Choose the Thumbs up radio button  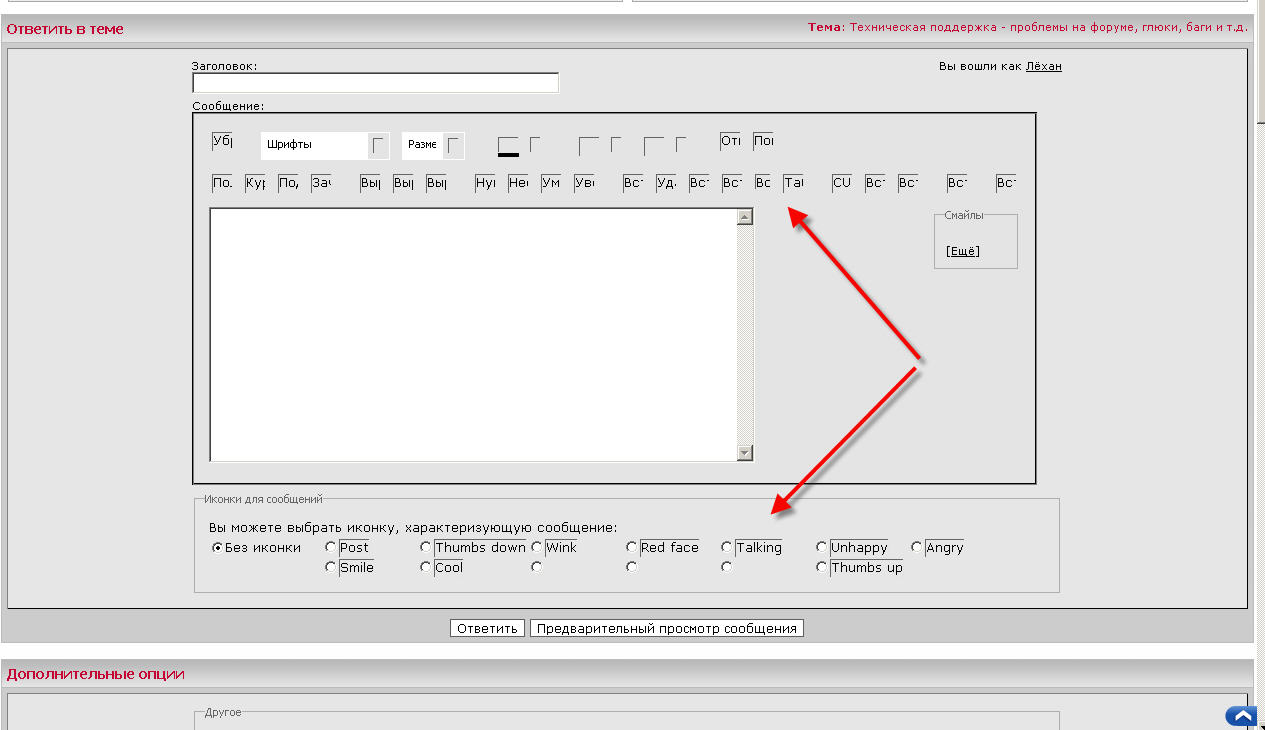pyautogui.click(x=822, y=567)
